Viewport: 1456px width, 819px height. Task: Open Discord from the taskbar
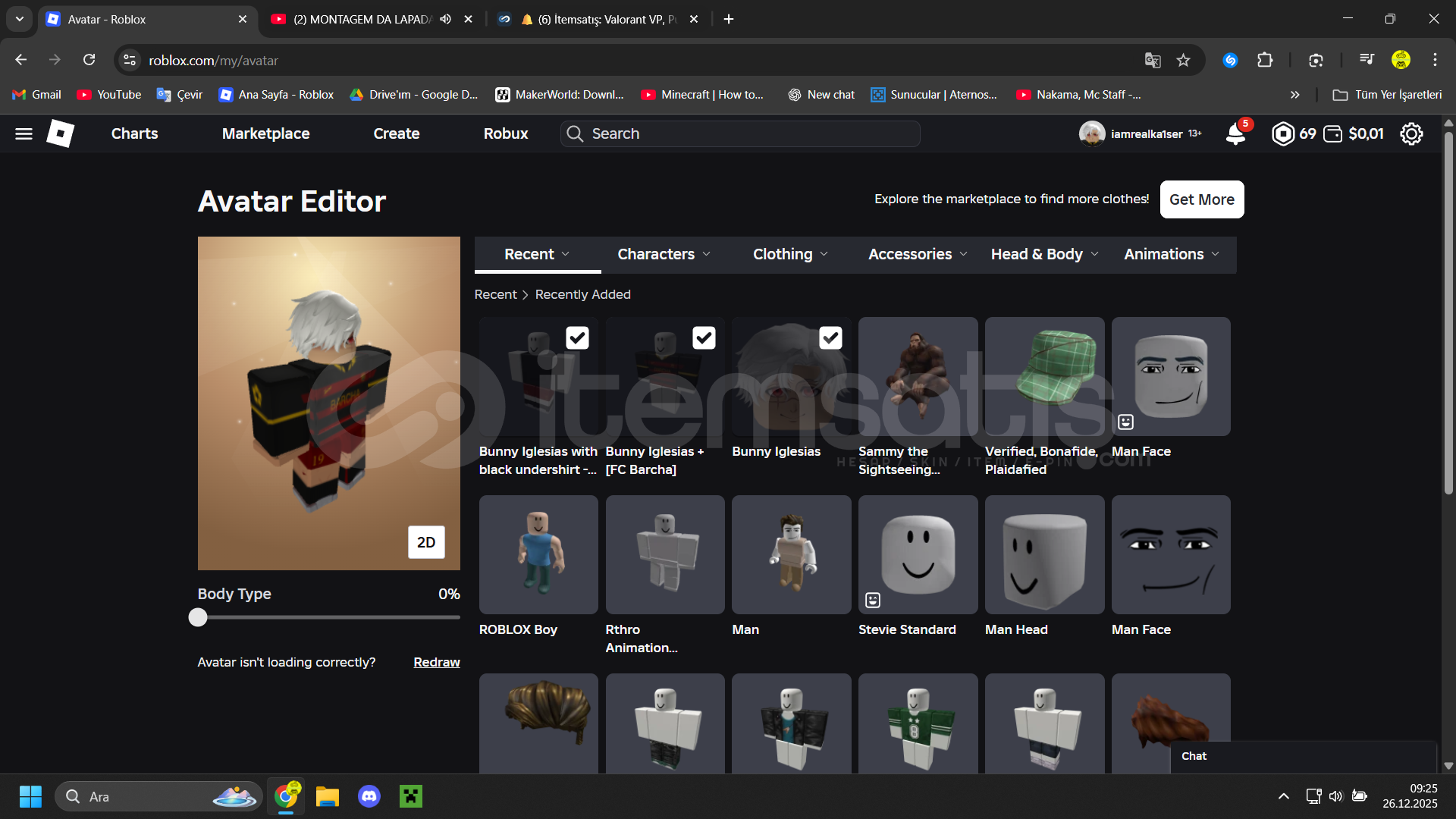369,796
